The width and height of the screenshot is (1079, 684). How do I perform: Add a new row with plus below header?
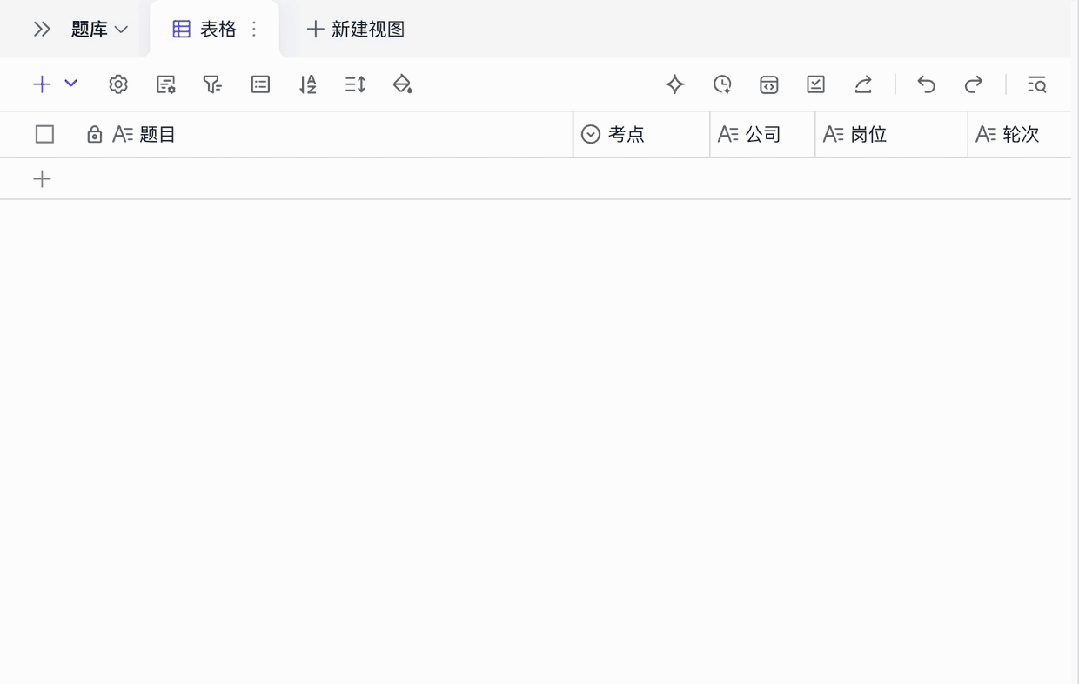(42, 179)
